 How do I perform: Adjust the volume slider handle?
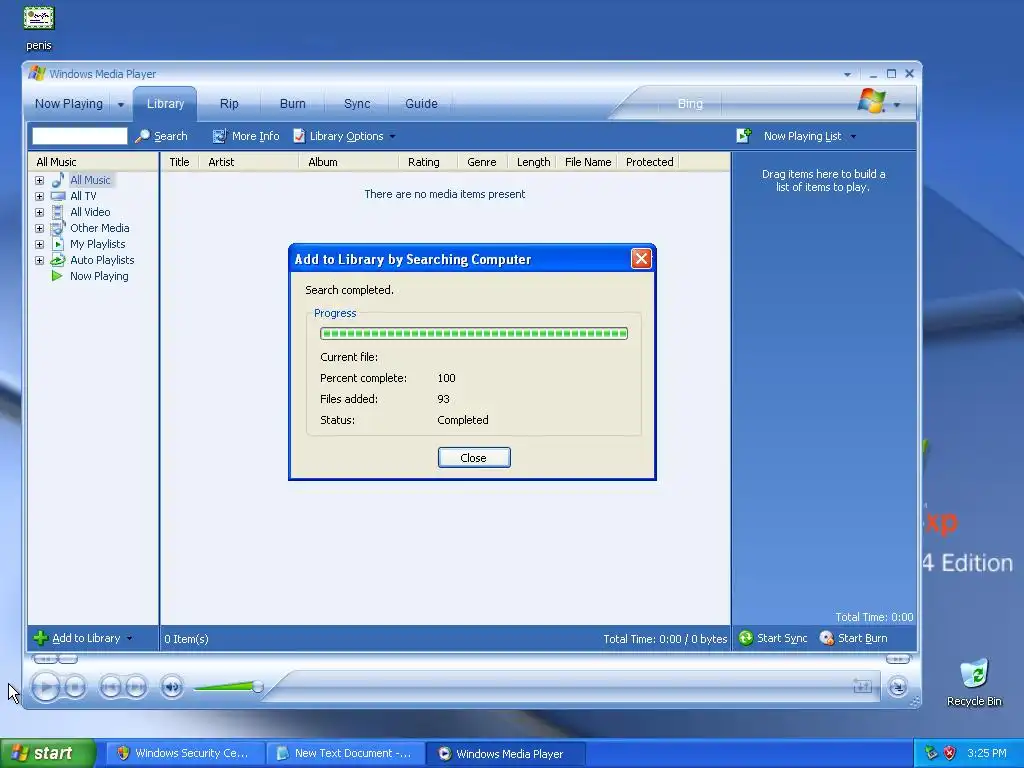258,686
